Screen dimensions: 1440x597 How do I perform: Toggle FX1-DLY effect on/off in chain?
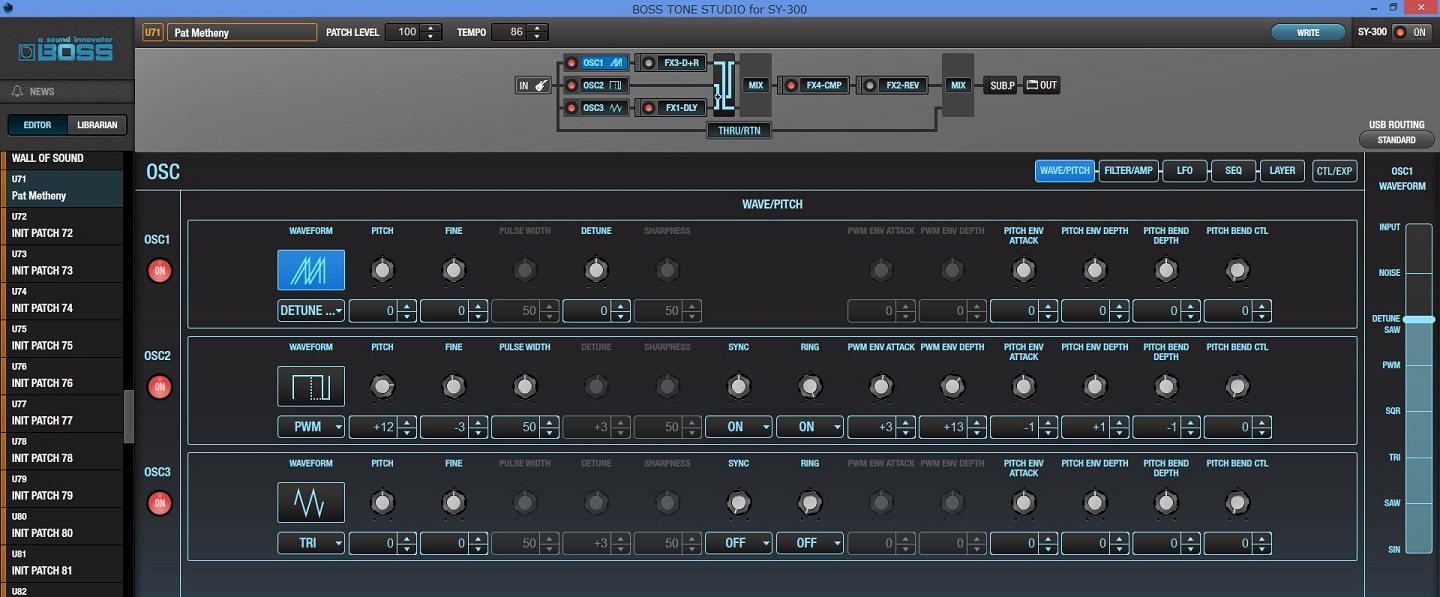tap(649, 107)
